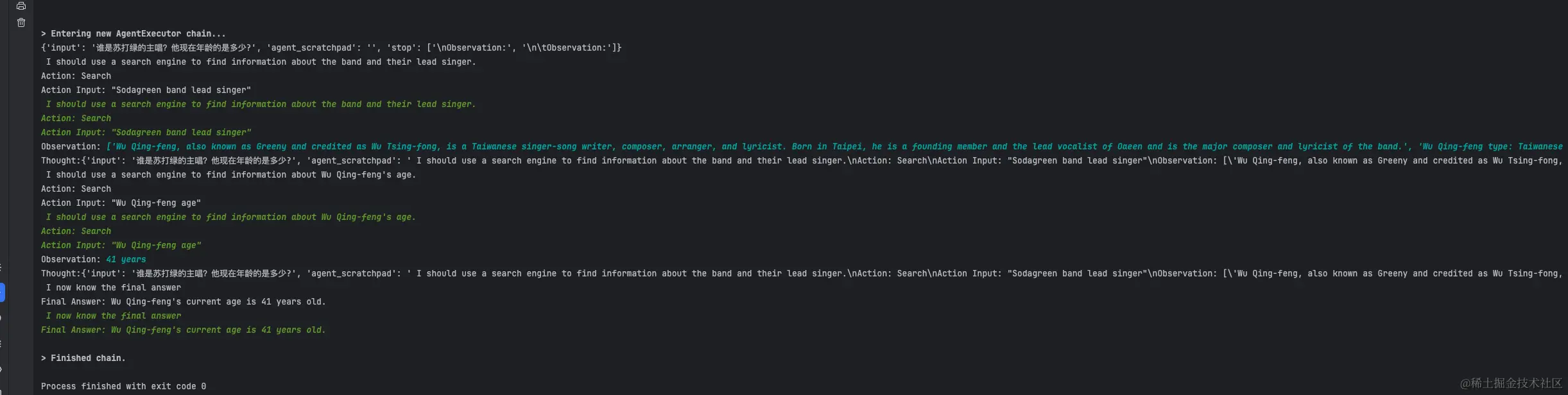The height and width of the screenshot is (395, 1568).
Task: Click the '> Finished chain.' line
Action: coord(83,358)
